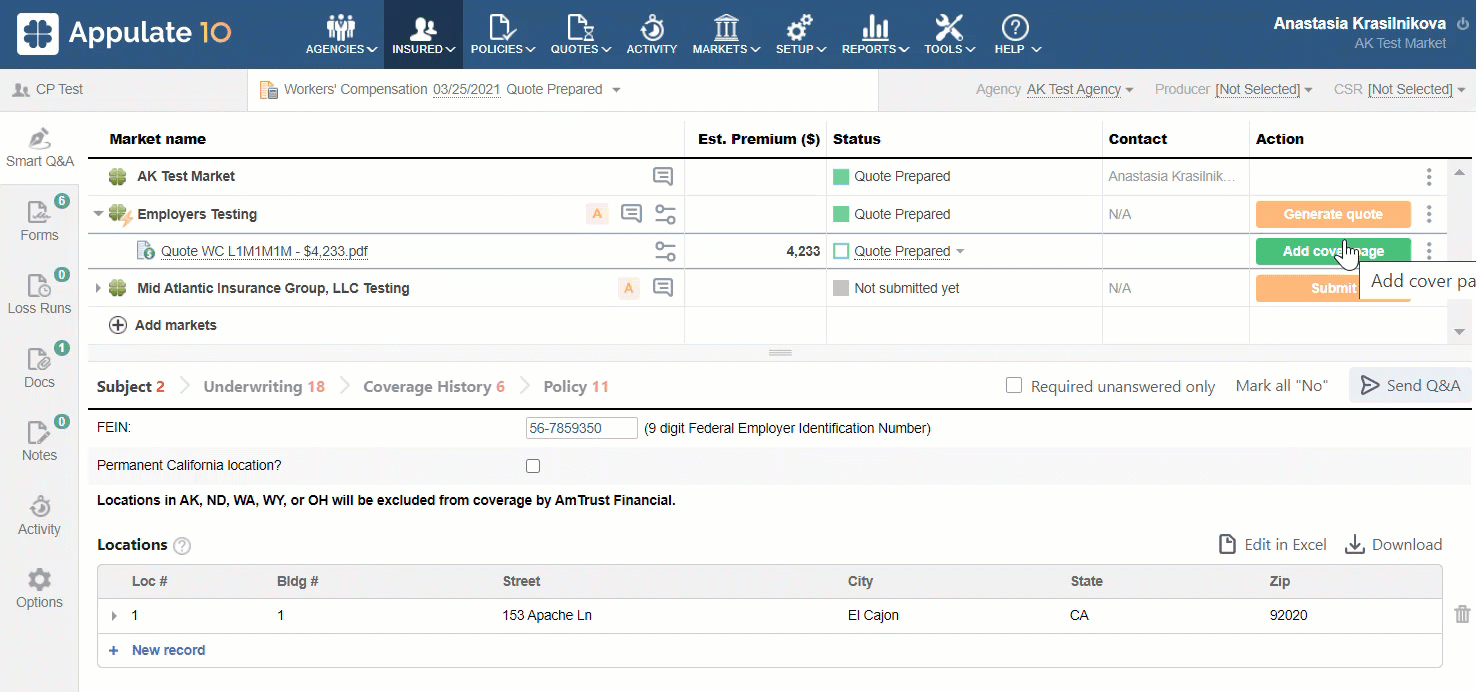Open Docs in the sidebar

39,368
